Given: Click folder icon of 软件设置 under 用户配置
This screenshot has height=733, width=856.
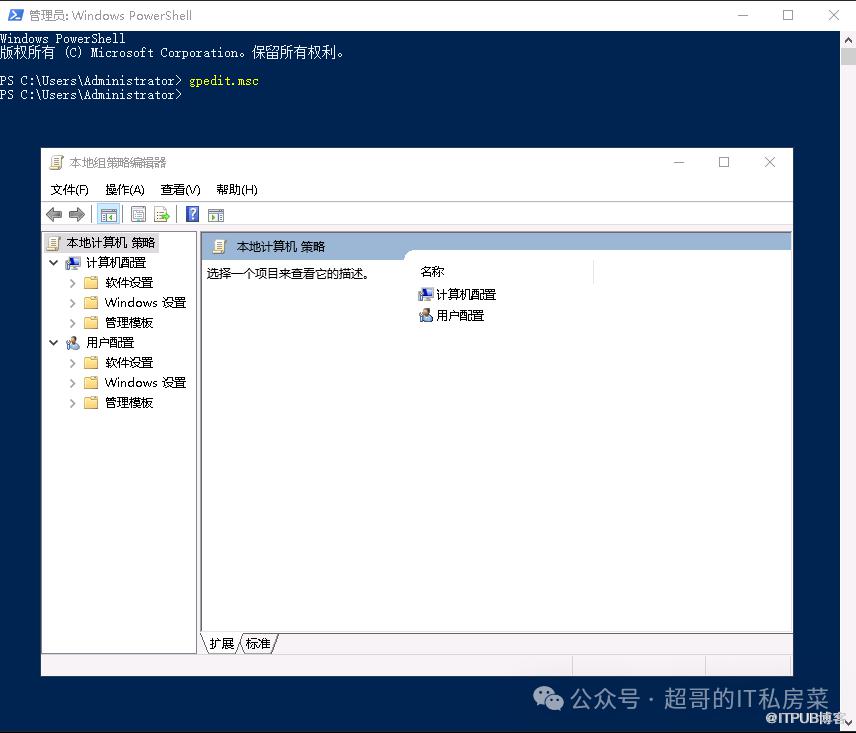Looking at the screenshot, I should (91, 362).
